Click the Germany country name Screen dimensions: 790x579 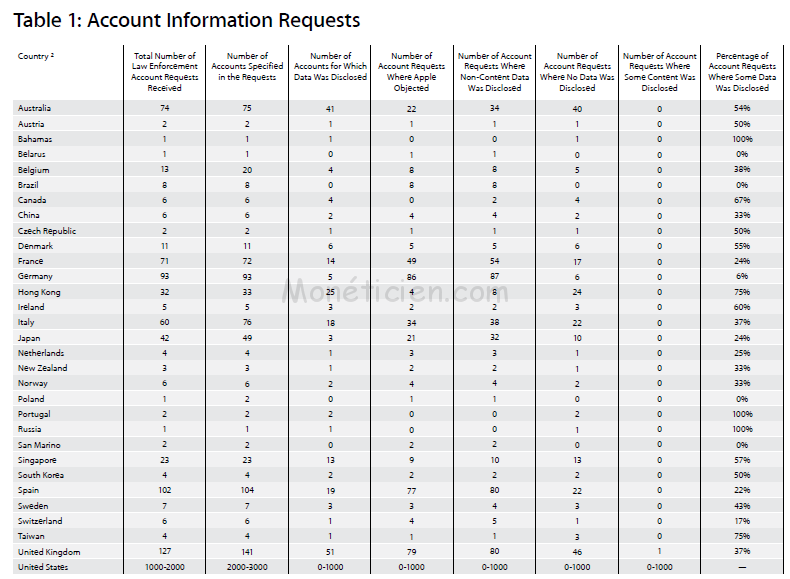coord(35,277)
